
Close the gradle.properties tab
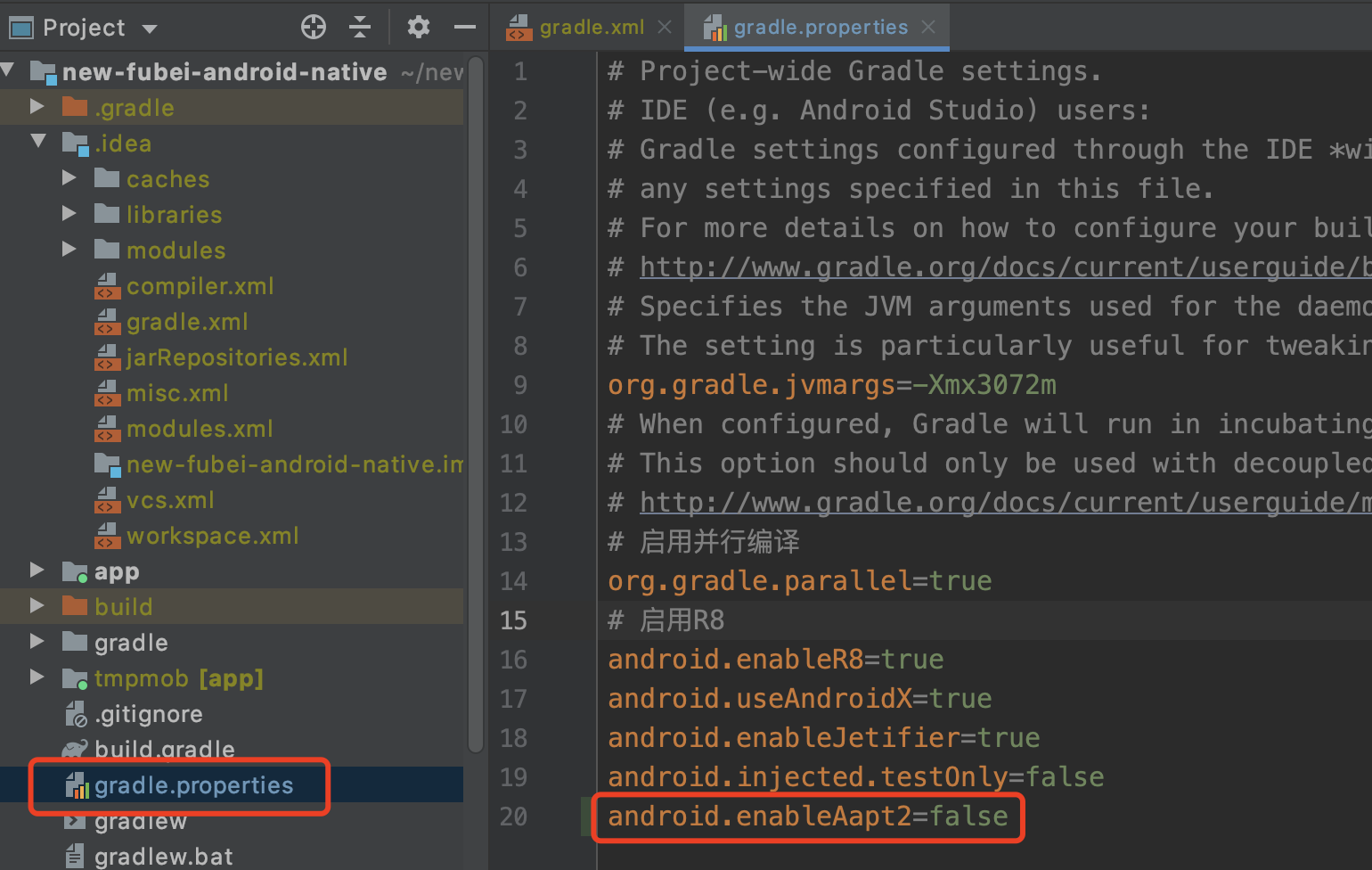coord(928,28)
